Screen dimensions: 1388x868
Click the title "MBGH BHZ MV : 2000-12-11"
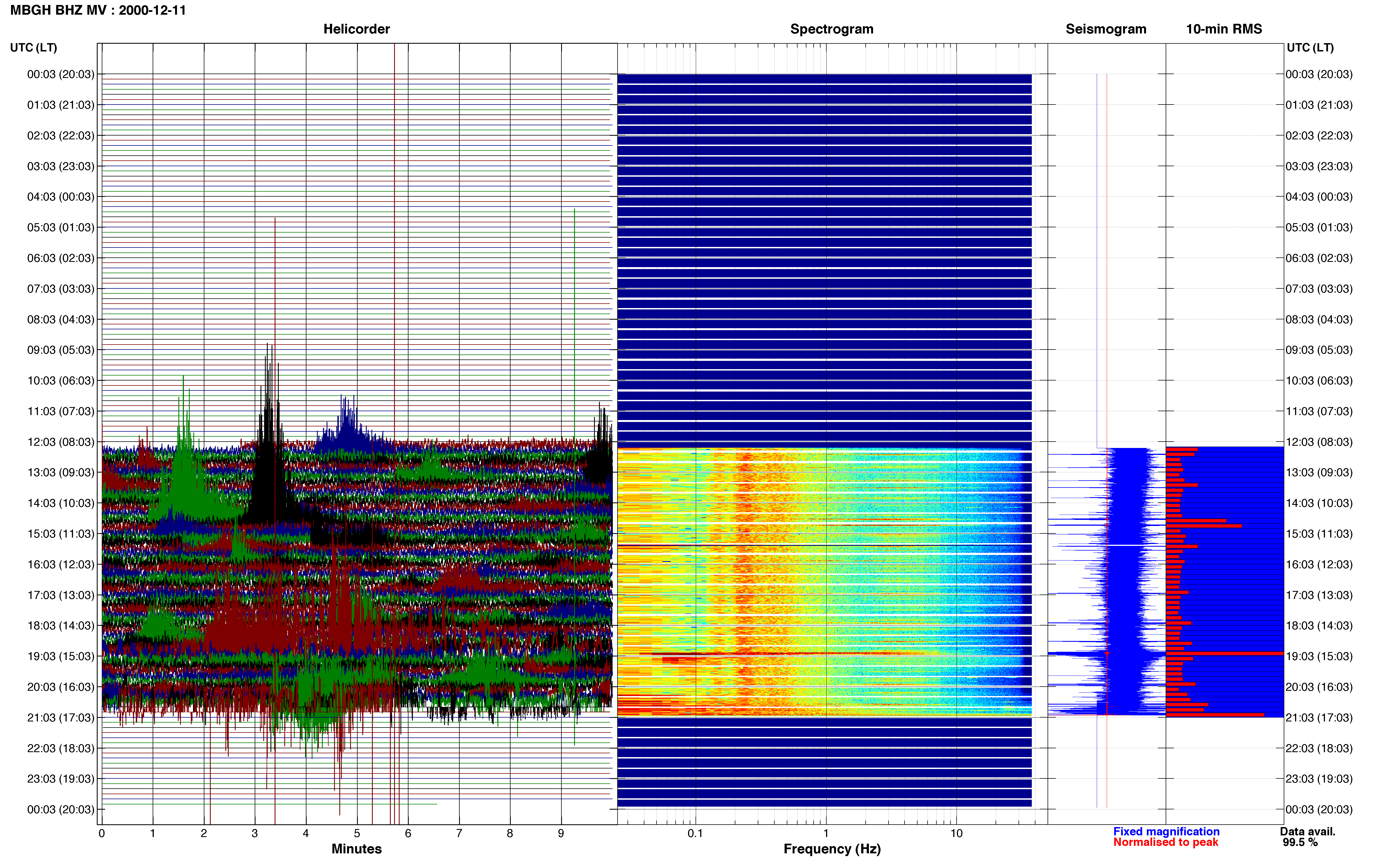pyautogui.click(x=98, y=10)
